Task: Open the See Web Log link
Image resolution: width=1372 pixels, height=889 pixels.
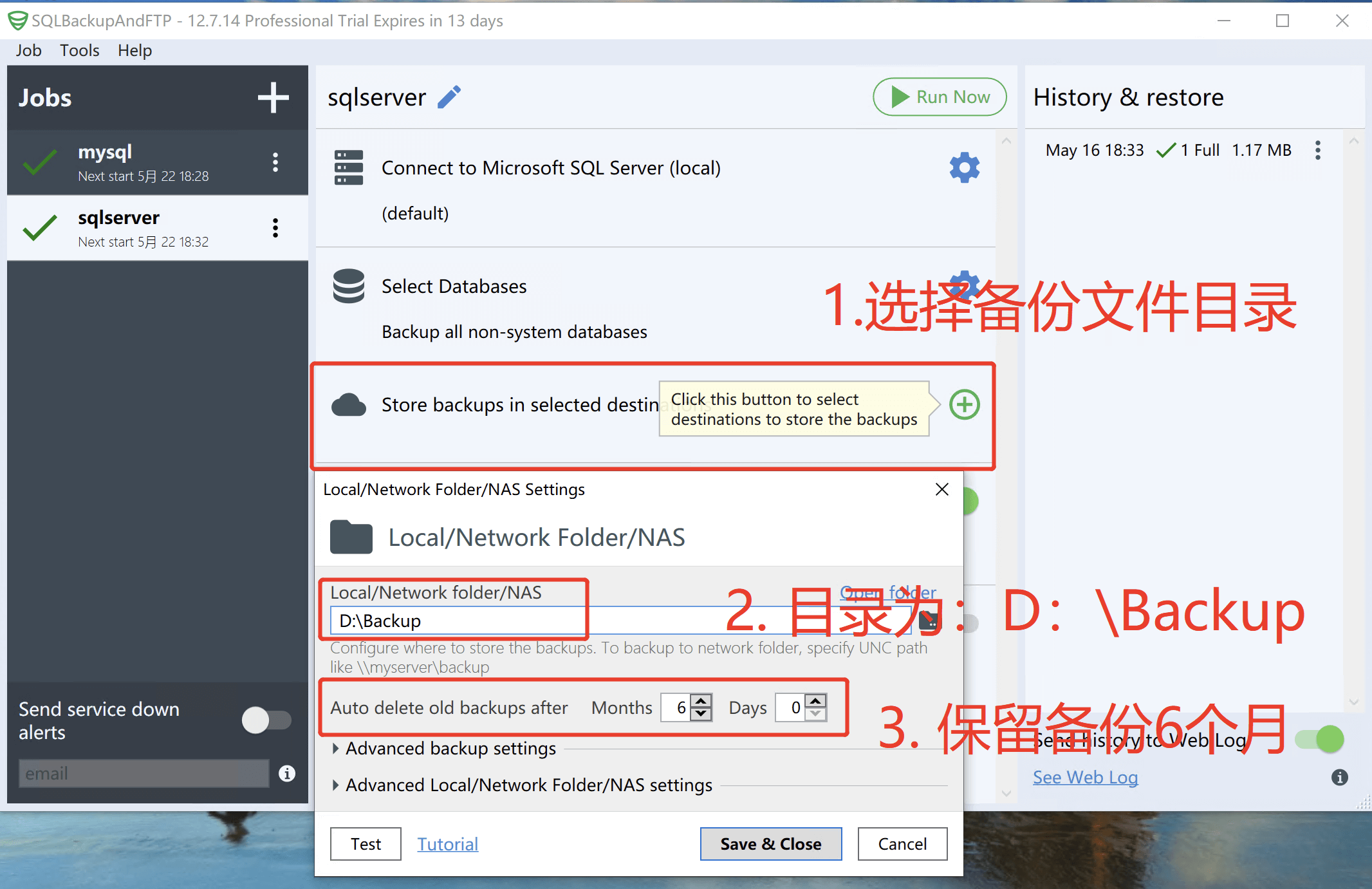Action: (1086, 778)
